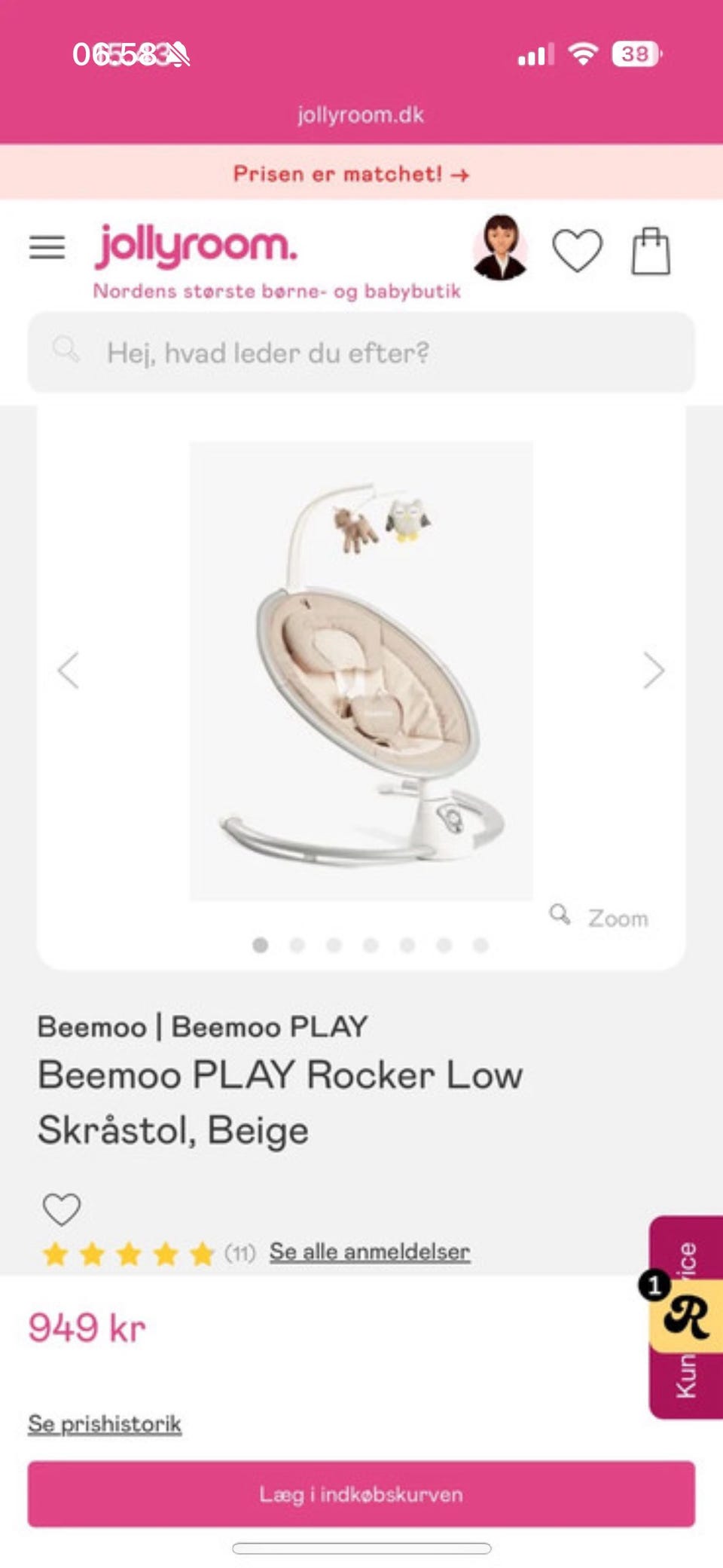This screenshot has height=1568, width=723.
Task: Click the magnifier icon in search bar
Action: coord(66,350)
